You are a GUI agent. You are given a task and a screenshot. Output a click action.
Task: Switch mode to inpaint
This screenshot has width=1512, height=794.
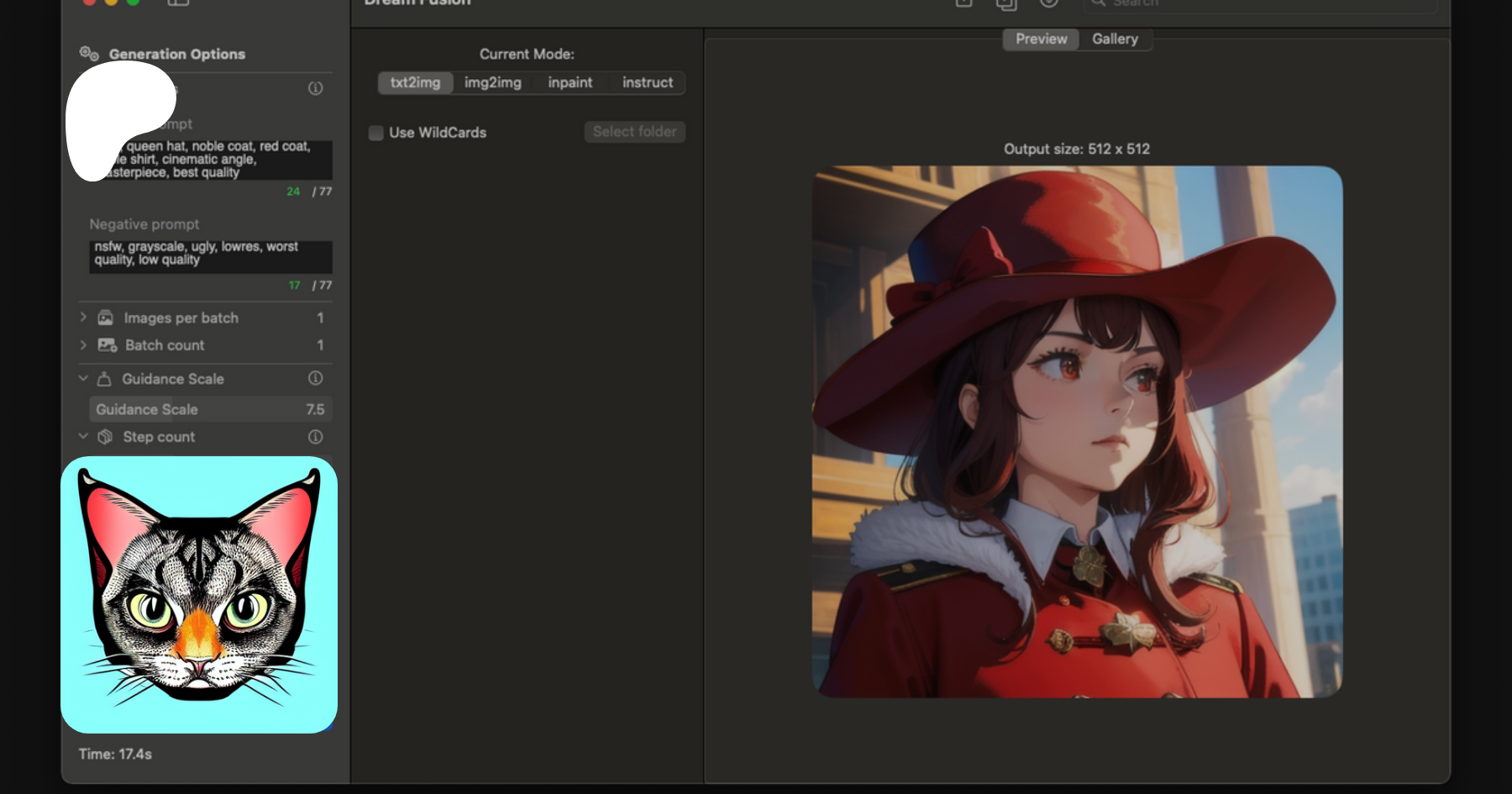point(570,82)
